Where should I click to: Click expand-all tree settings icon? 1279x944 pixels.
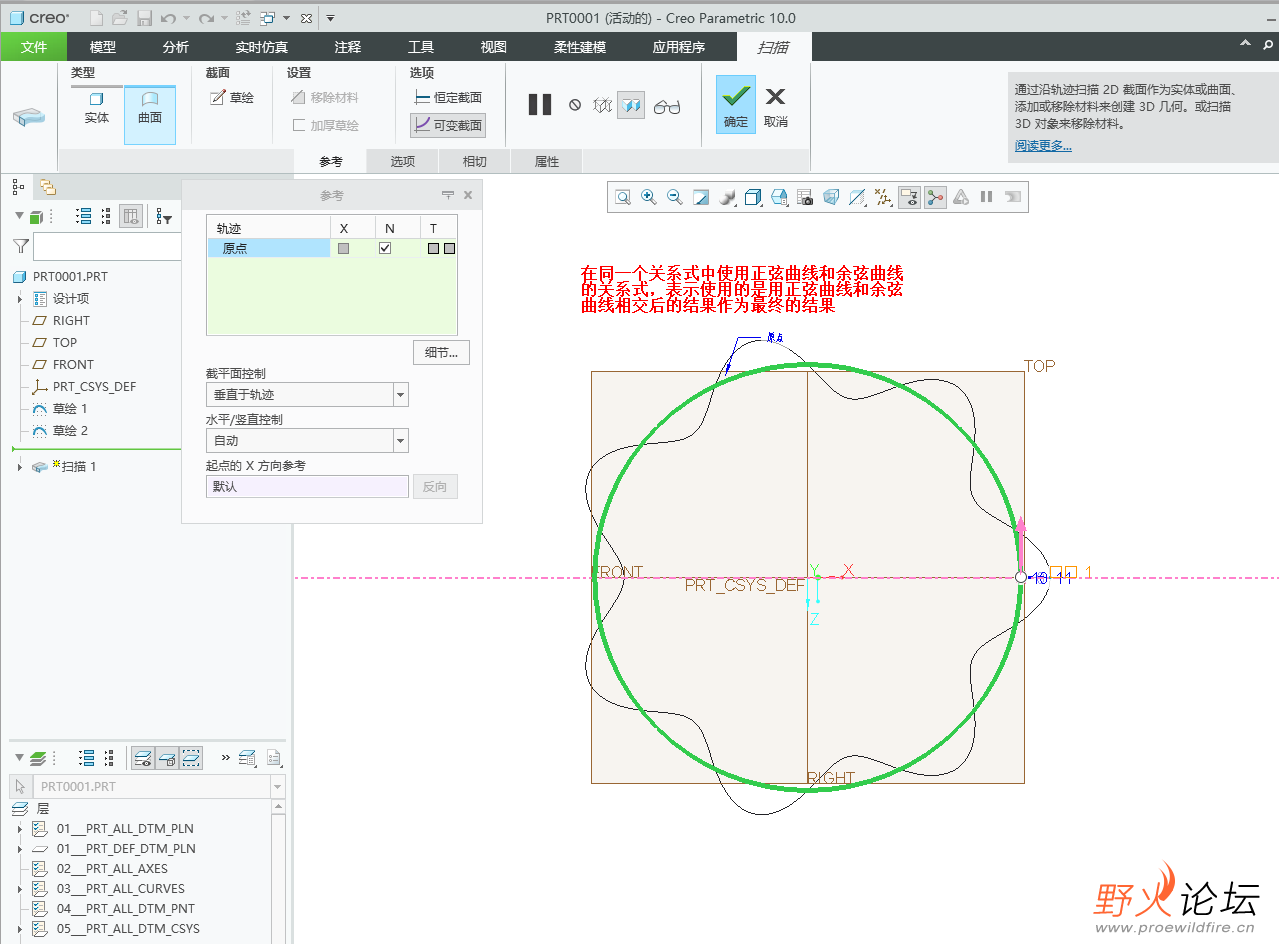click(84, 217)
